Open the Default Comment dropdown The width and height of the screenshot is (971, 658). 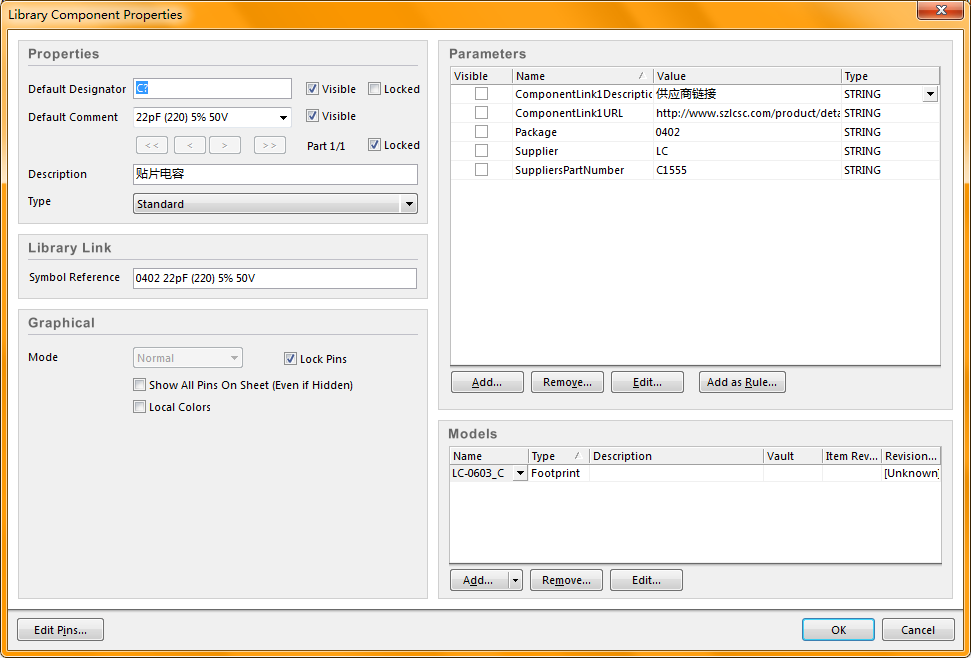(x=283, y=117)
